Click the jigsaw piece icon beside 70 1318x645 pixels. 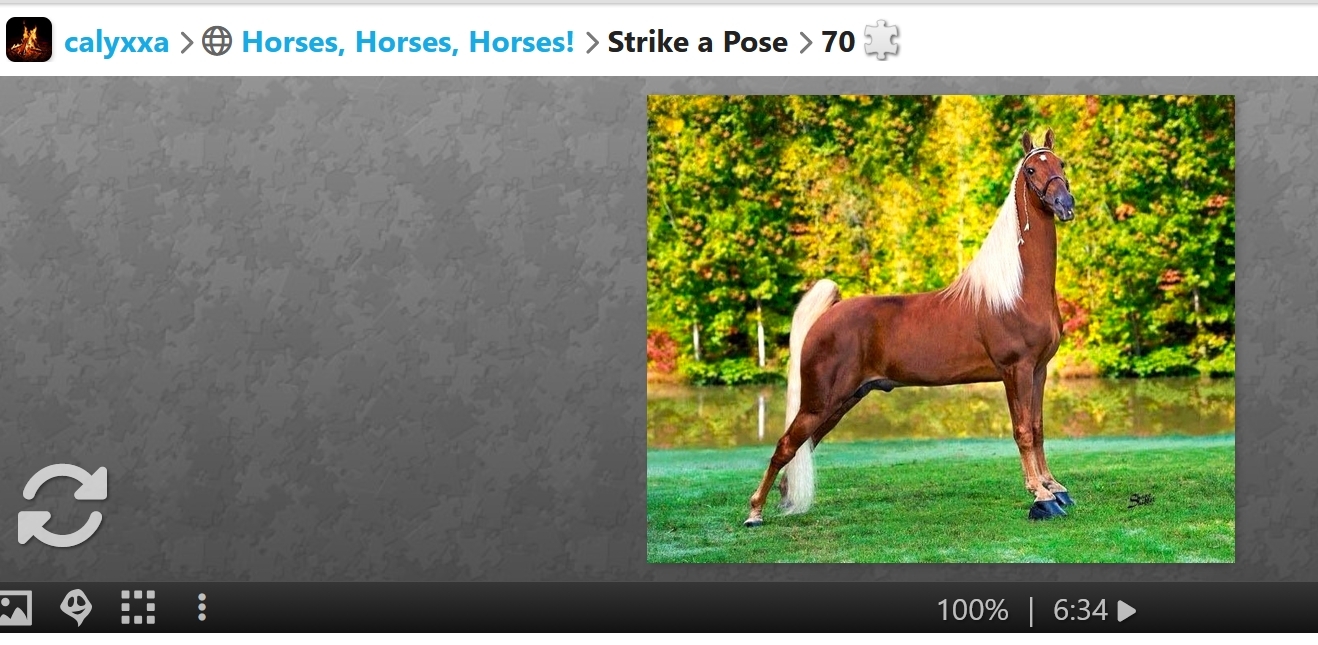point(882,41)
